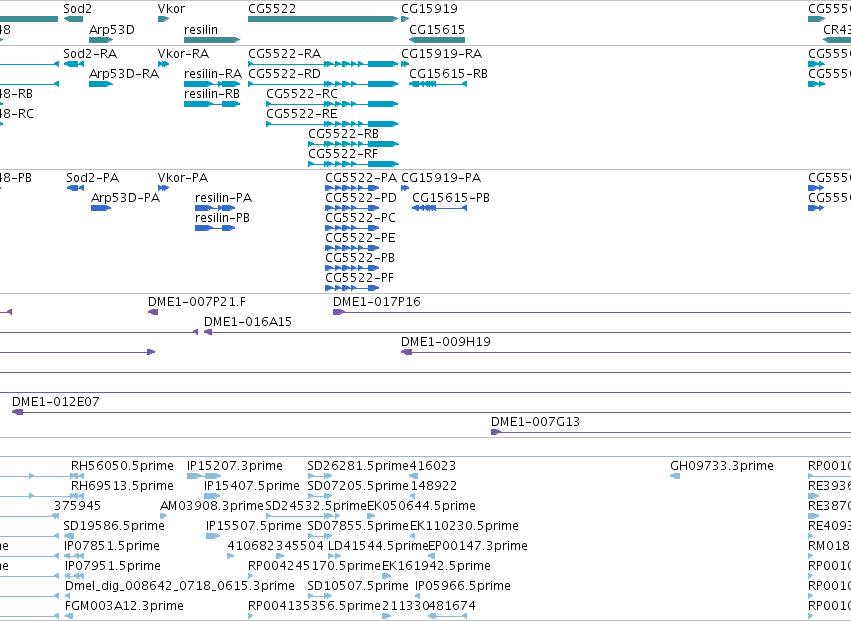The width and height of the screenshot is (851, 621).
Task: Click the CG5522-RA transcript label
Action: point(284,54)
